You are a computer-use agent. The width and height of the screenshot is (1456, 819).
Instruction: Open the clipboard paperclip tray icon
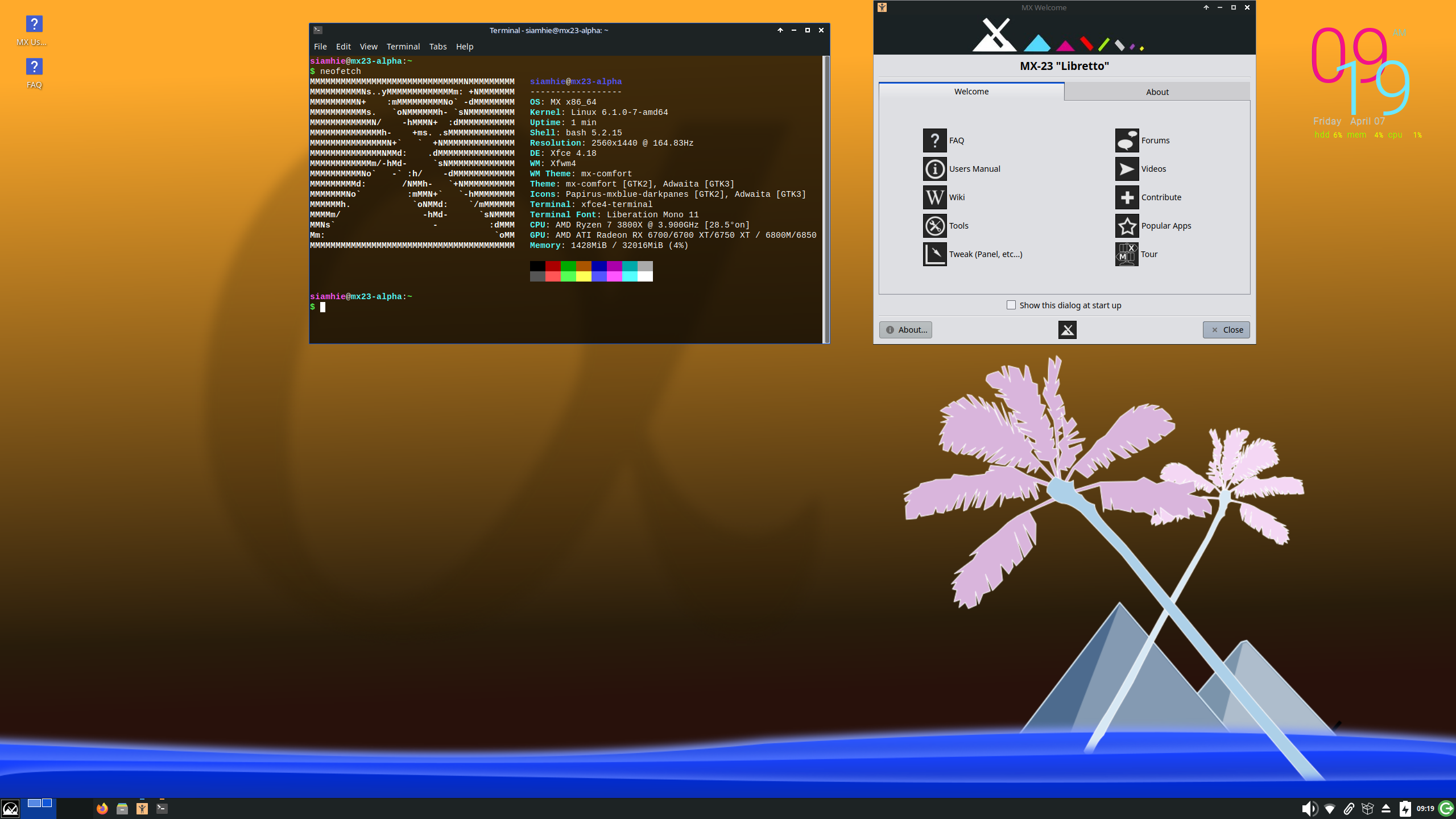1349,808
